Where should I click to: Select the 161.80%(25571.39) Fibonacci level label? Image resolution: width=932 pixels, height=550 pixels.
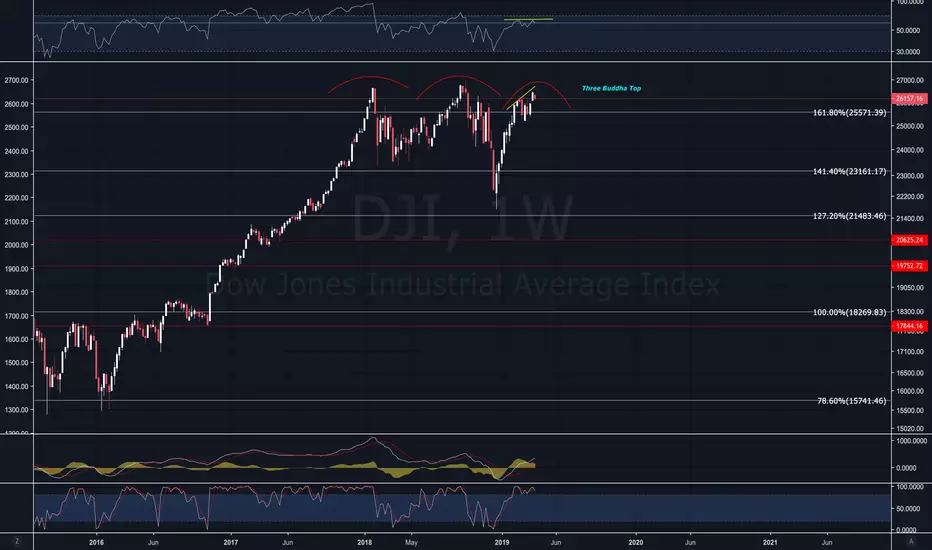coord(849,112)
